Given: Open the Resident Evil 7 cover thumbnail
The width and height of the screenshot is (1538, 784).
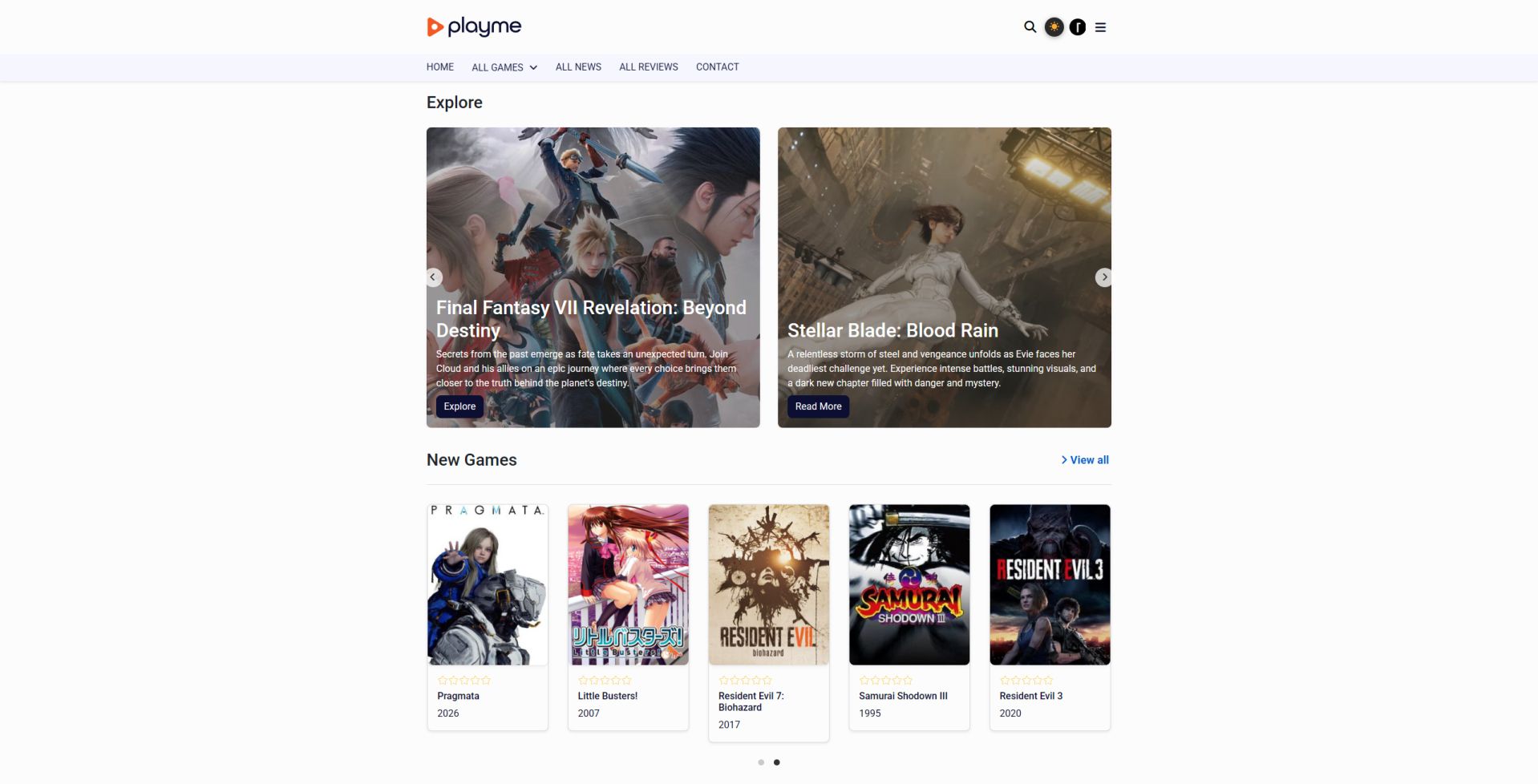Looking at the screenshot, I should pos(769,584).
